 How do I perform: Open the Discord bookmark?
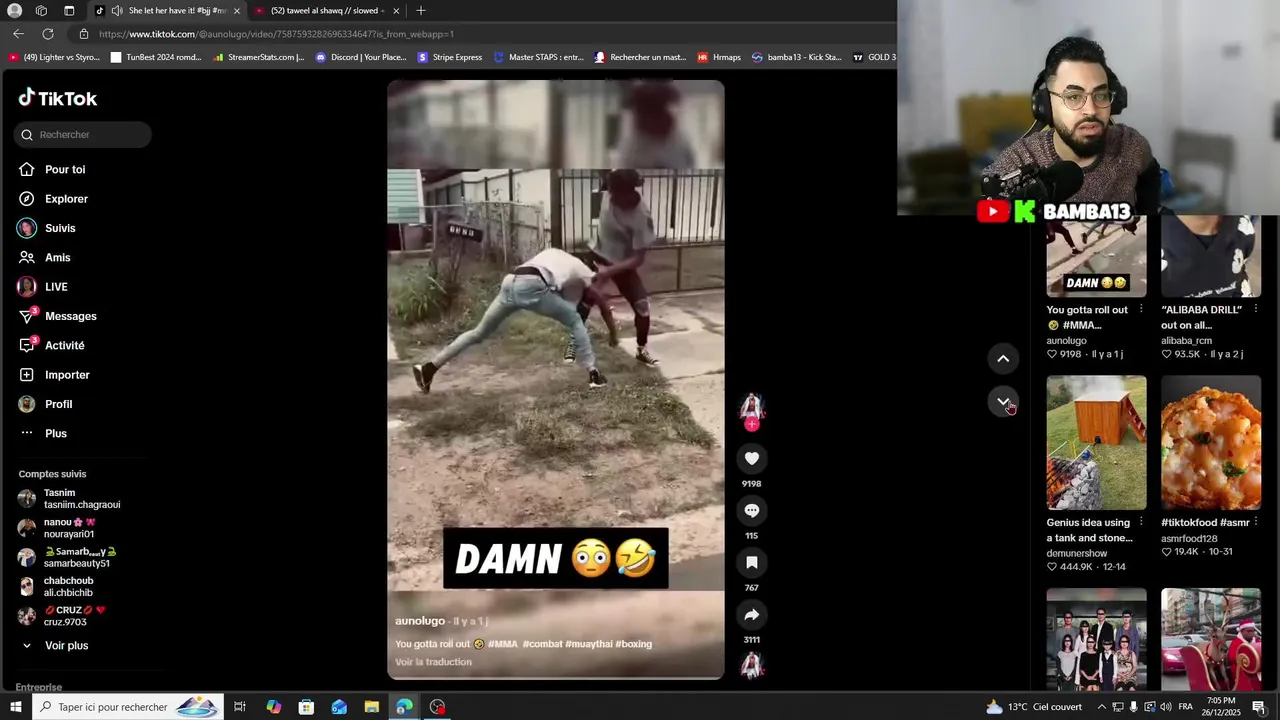pyautogui.click(x=361, y=57)
